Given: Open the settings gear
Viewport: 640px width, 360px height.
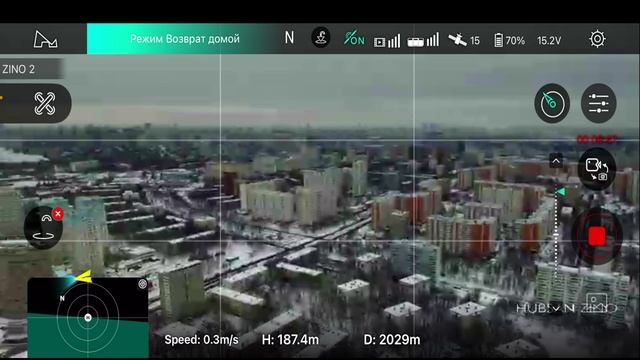Looking at the screenshot, I should [x=597, y=39].
